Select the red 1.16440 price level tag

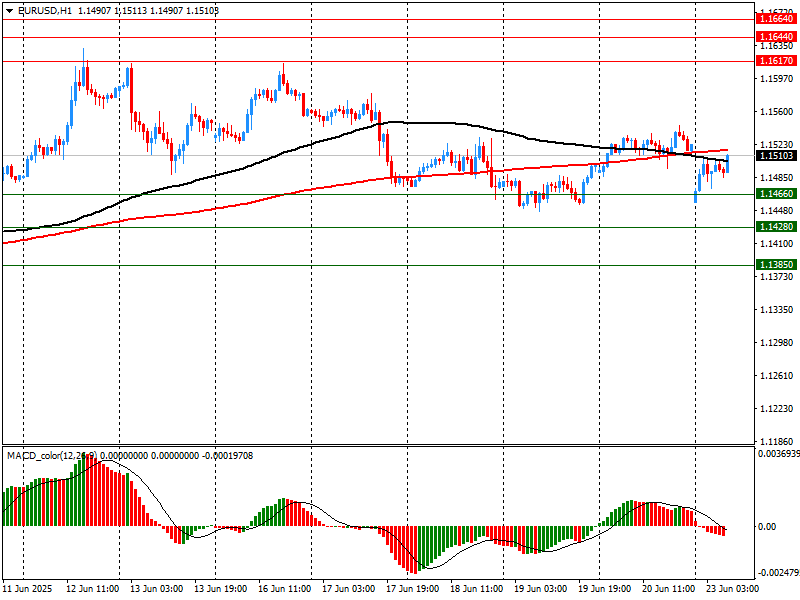coord(776,36)
